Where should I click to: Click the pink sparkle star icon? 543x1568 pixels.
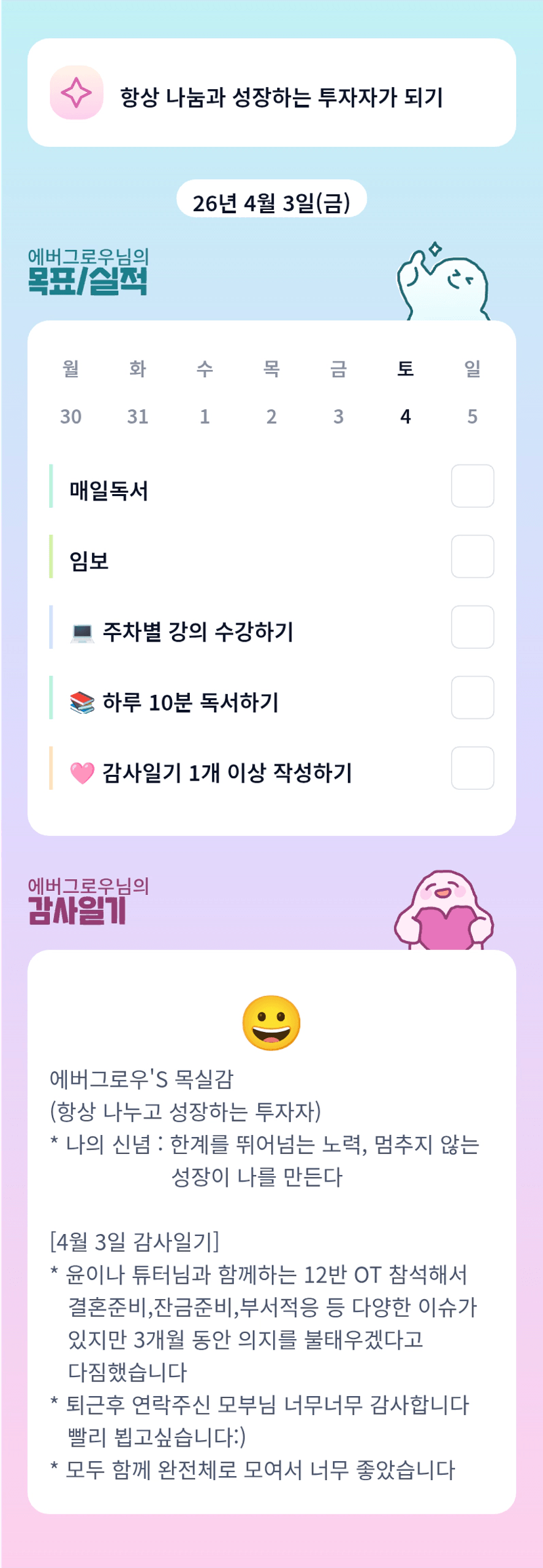tap(76, 93)
